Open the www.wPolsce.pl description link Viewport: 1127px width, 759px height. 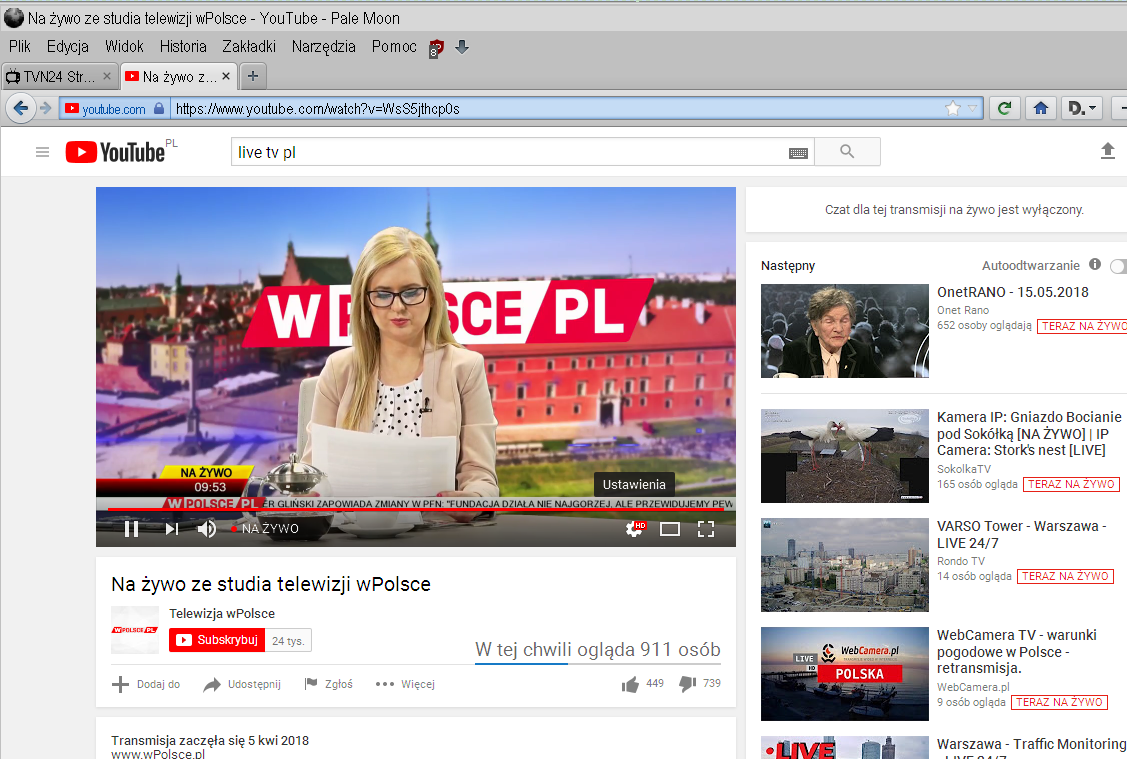point(158,753)
